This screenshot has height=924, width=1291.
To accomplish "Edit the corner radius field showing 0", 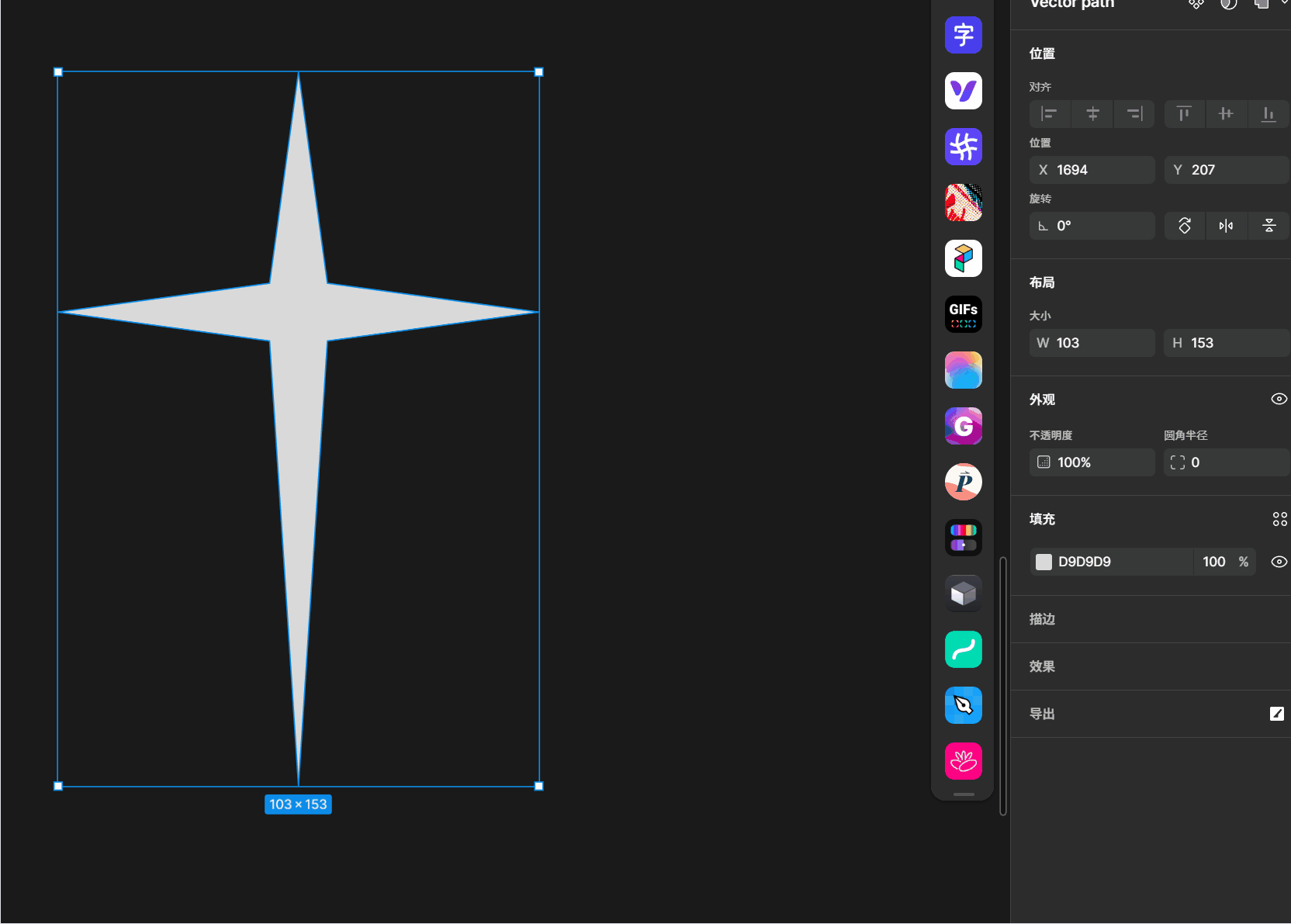I will [1227, 462].
